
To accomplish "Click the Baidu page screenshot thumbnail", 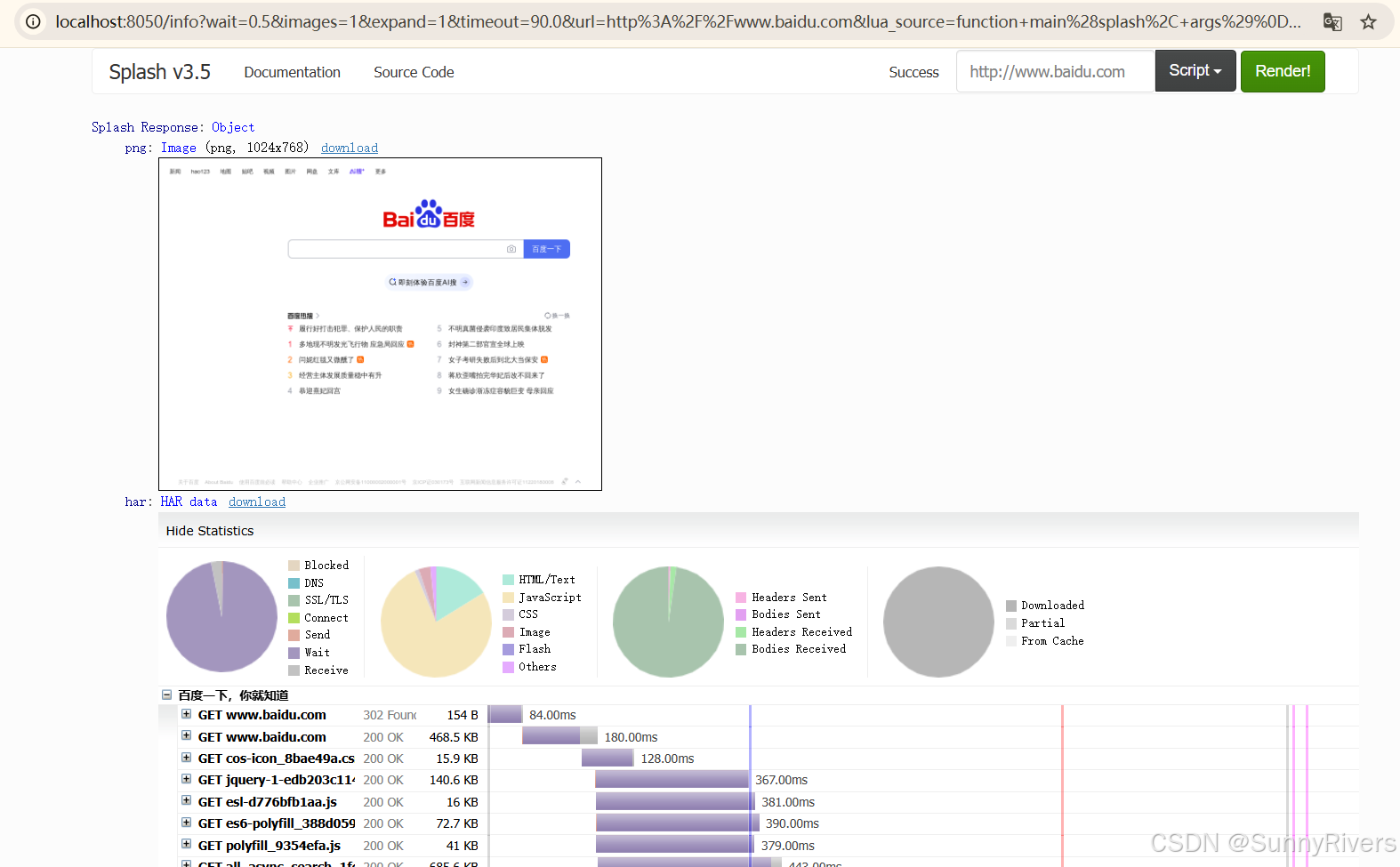I will click(x=380, y=324).
